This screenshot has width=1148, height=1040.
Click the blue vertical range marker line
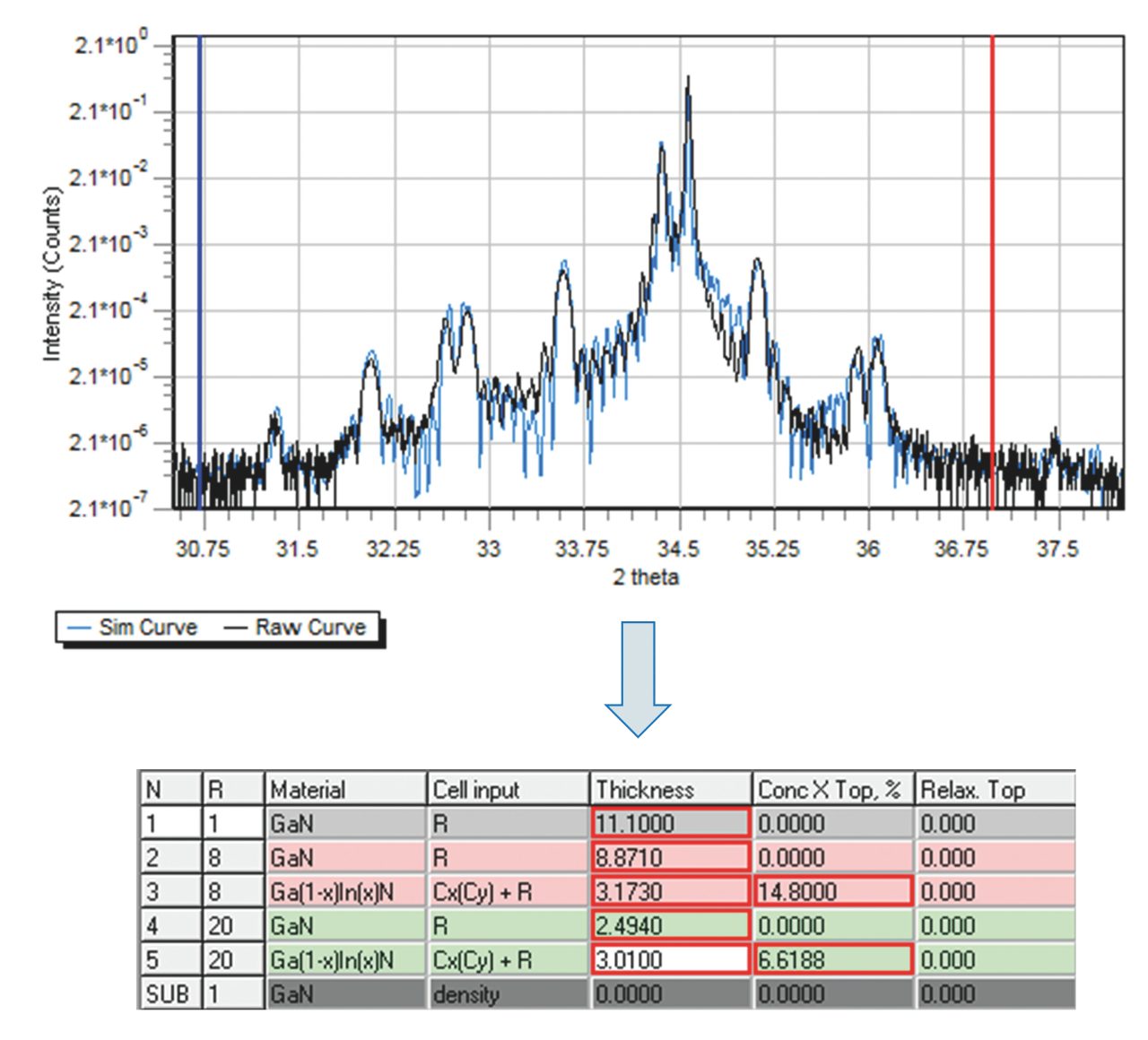coord(199,269)
